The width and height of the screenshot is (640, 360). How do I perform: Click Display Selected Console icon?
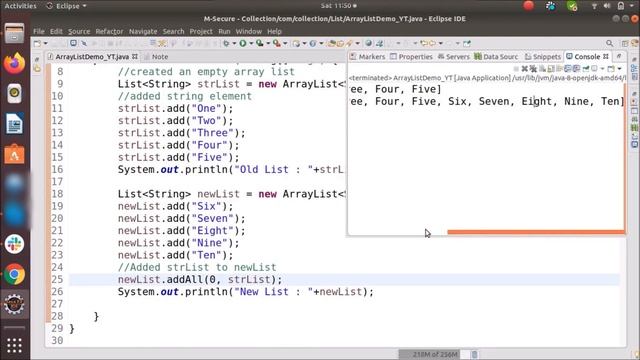[594, 69]
